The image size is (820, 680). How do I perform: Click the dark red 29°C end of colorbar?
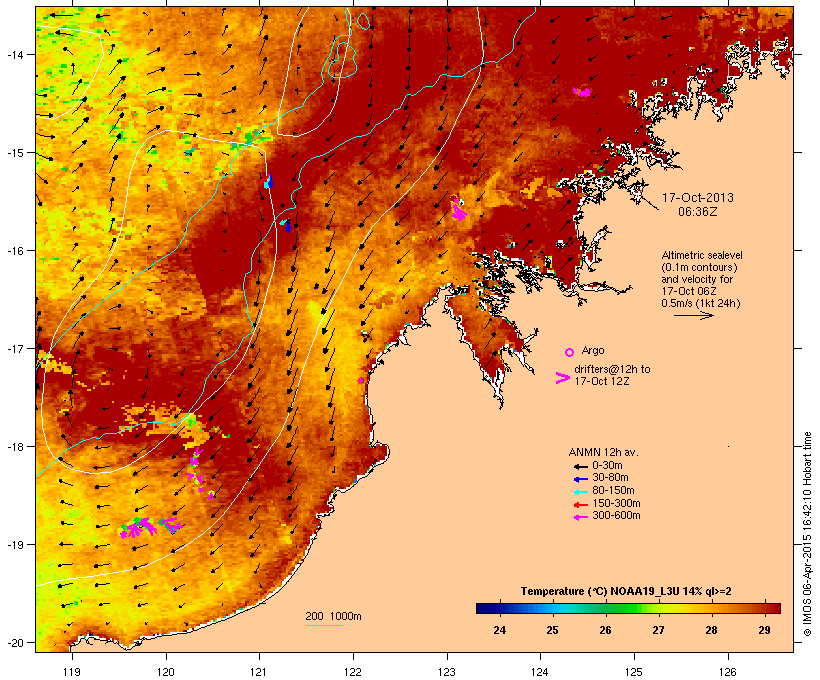coord(773,608)
